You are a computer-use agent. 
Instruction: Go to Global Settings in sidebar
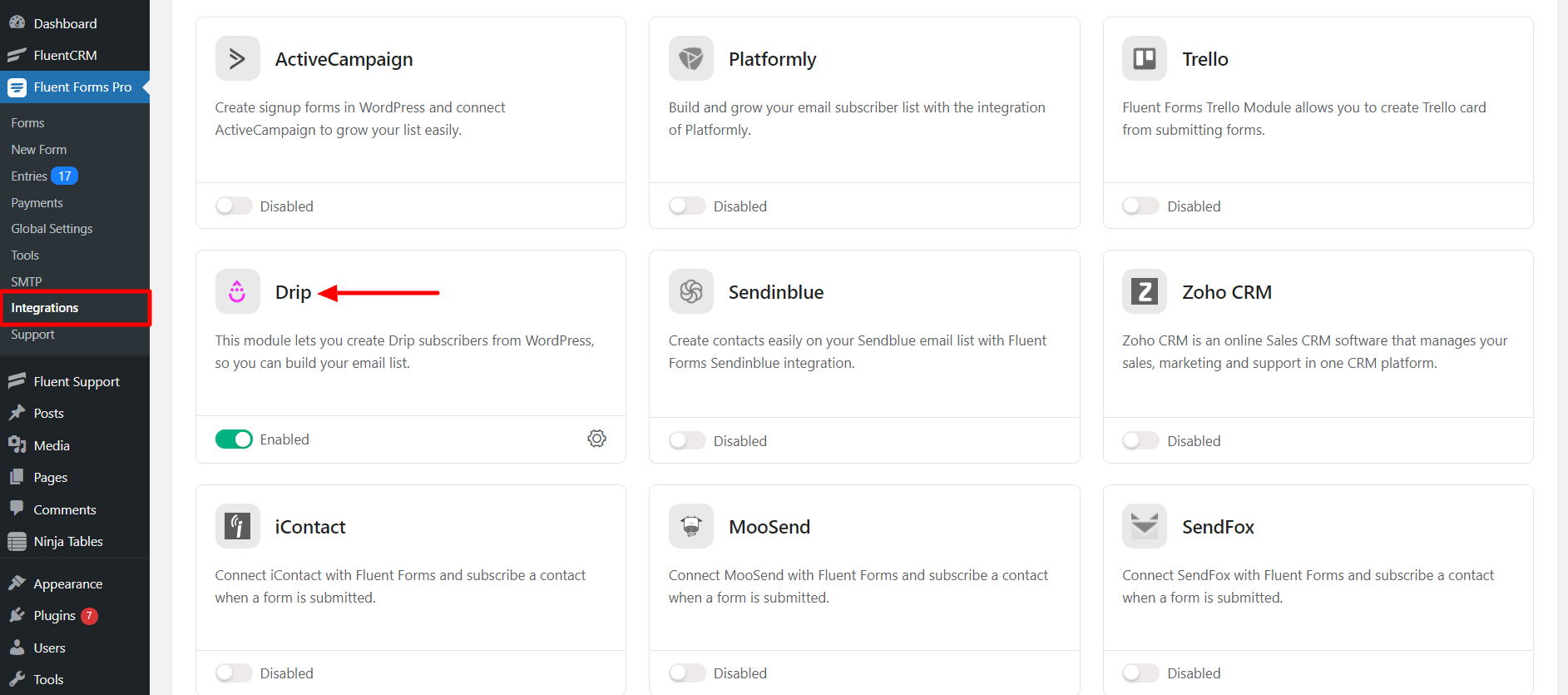click(x=52, y=229)
